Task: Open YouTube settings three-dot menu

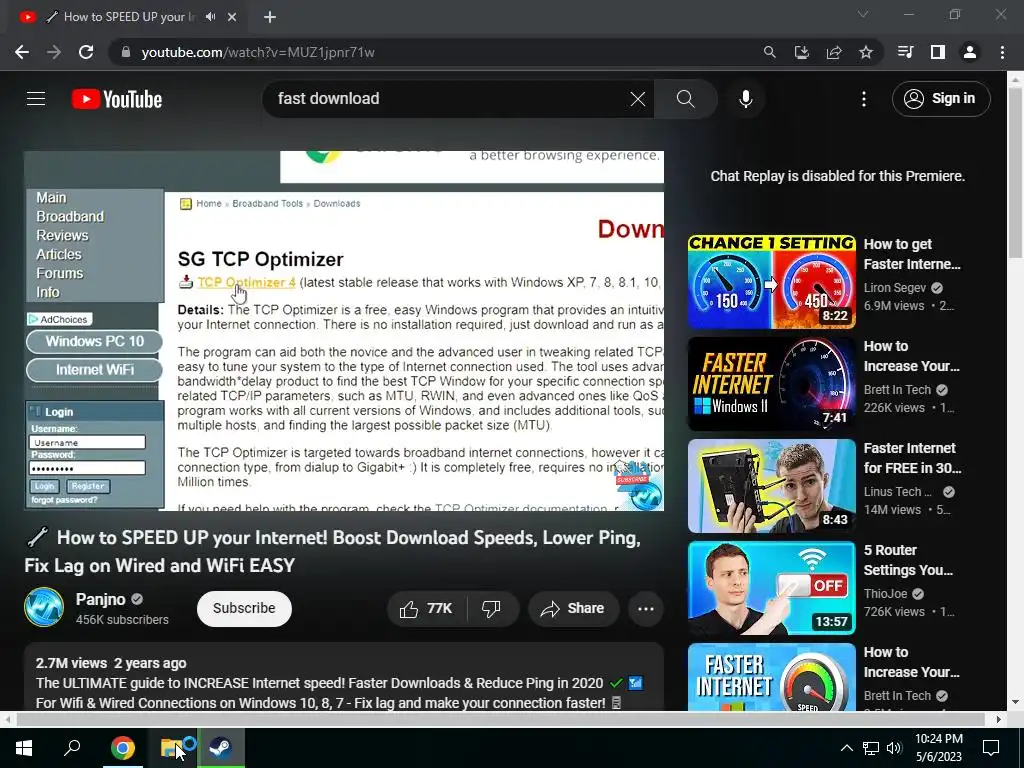Action: pos(863,99)
